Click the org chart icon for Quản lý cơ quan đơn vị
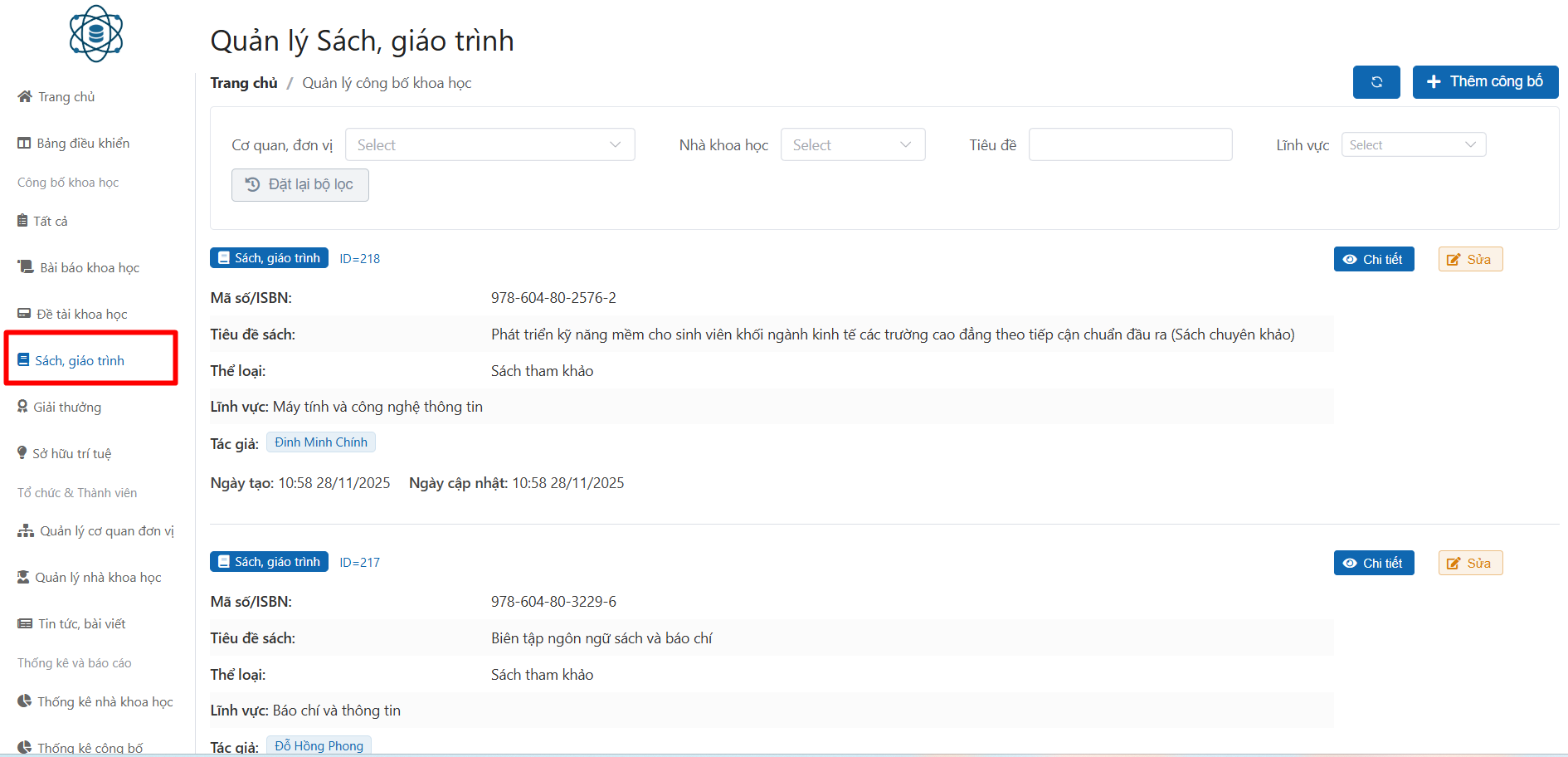Screen dimensions: 1568x757 pyautogui.click(x=26, y=531)
